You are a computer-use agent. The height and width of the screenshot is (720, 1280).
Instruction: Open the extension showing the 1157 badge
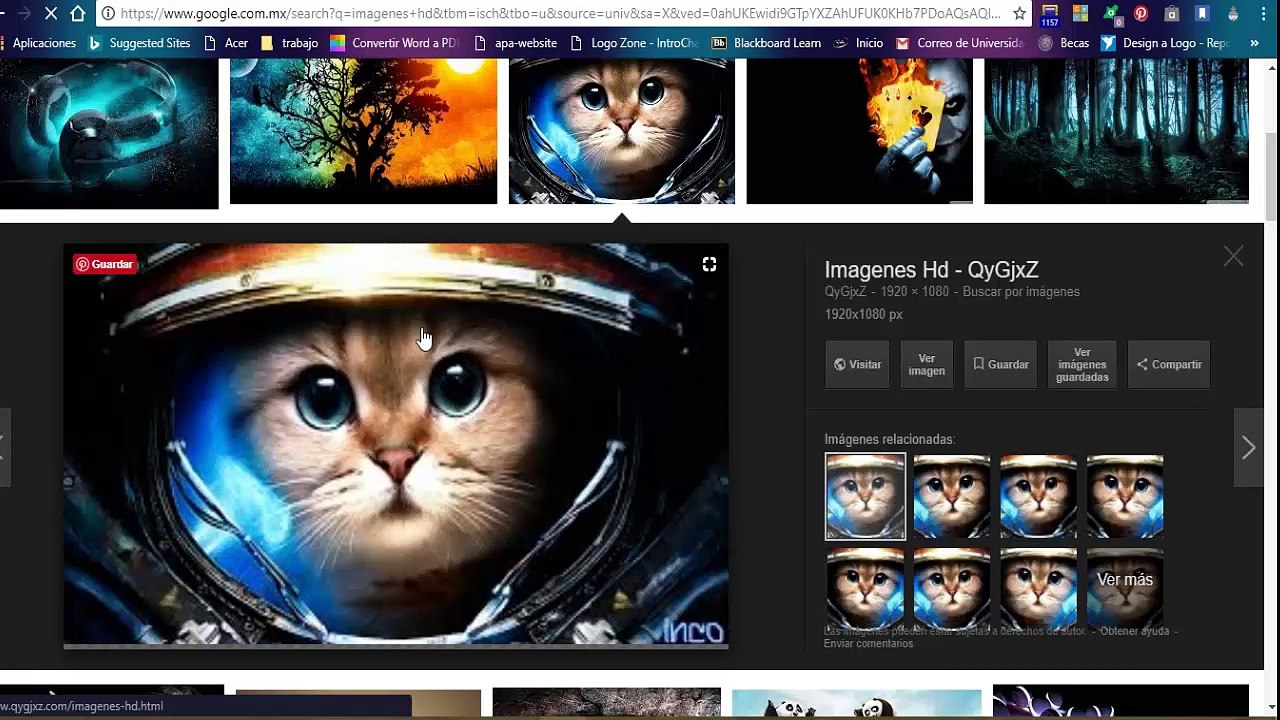coord(1050,15)
